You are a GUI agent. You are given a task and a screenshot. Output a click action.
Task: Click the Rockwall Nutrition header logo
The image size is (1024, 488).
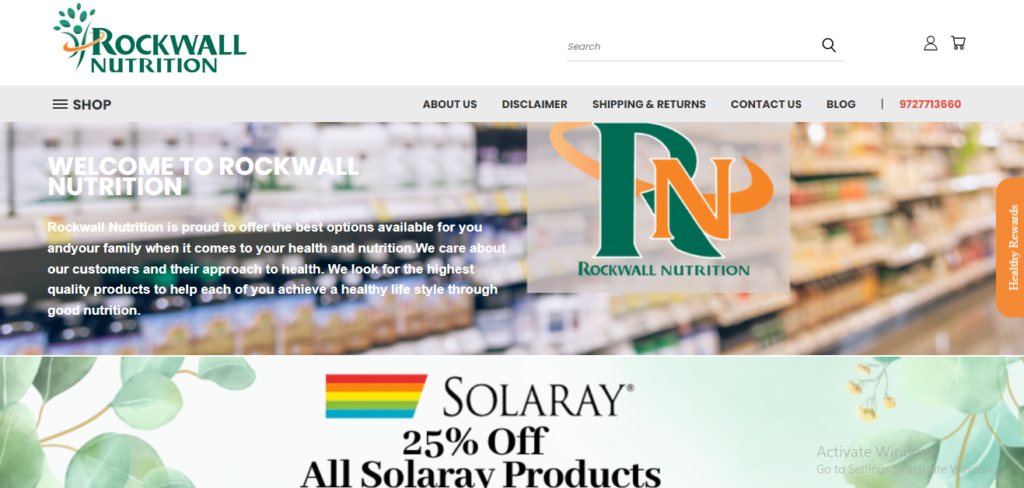(x=150, y=38)
